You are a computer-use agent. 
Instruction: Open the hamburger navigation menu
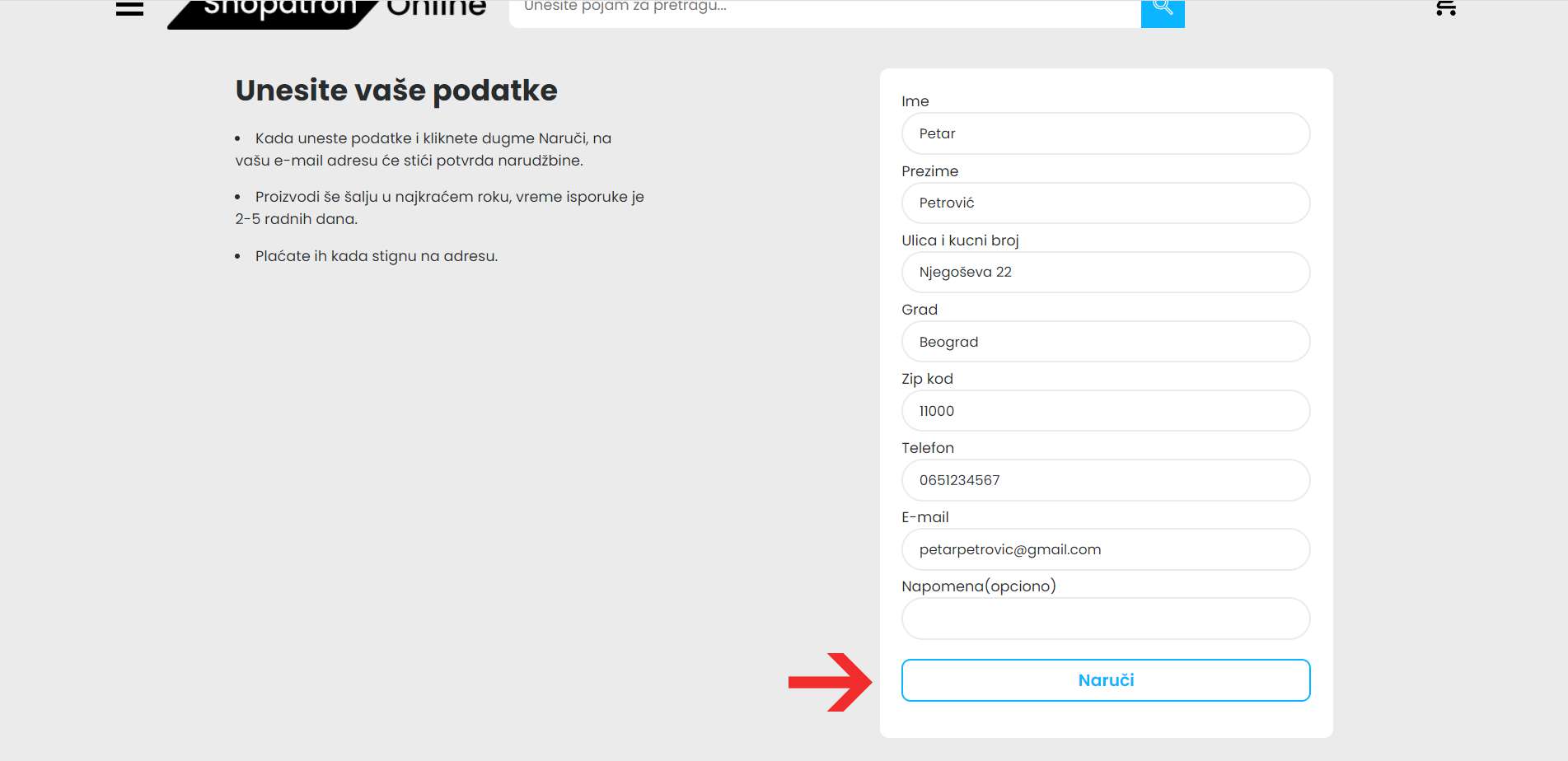(x=129, y=8)
